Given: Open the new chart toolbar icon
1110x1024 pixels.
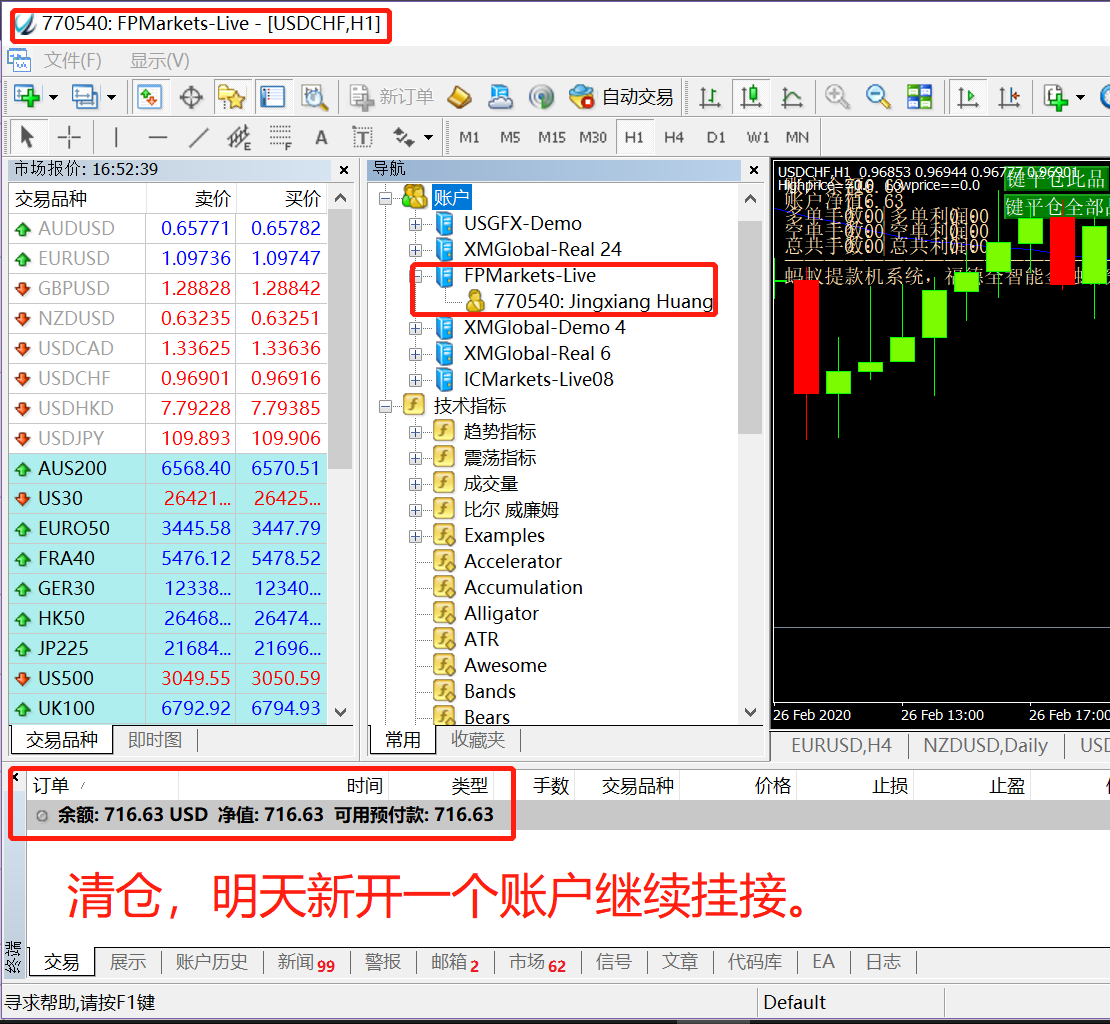Looking at the screenshot, I should pyautogui.click(x=28, y=96).
